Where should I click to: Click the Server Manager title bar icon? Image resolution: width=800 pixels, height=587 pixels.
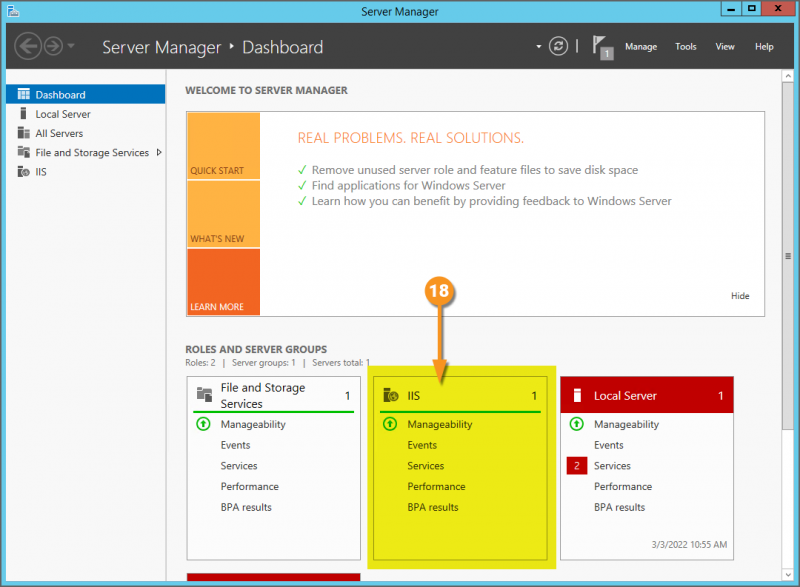[x=13, y=11]
